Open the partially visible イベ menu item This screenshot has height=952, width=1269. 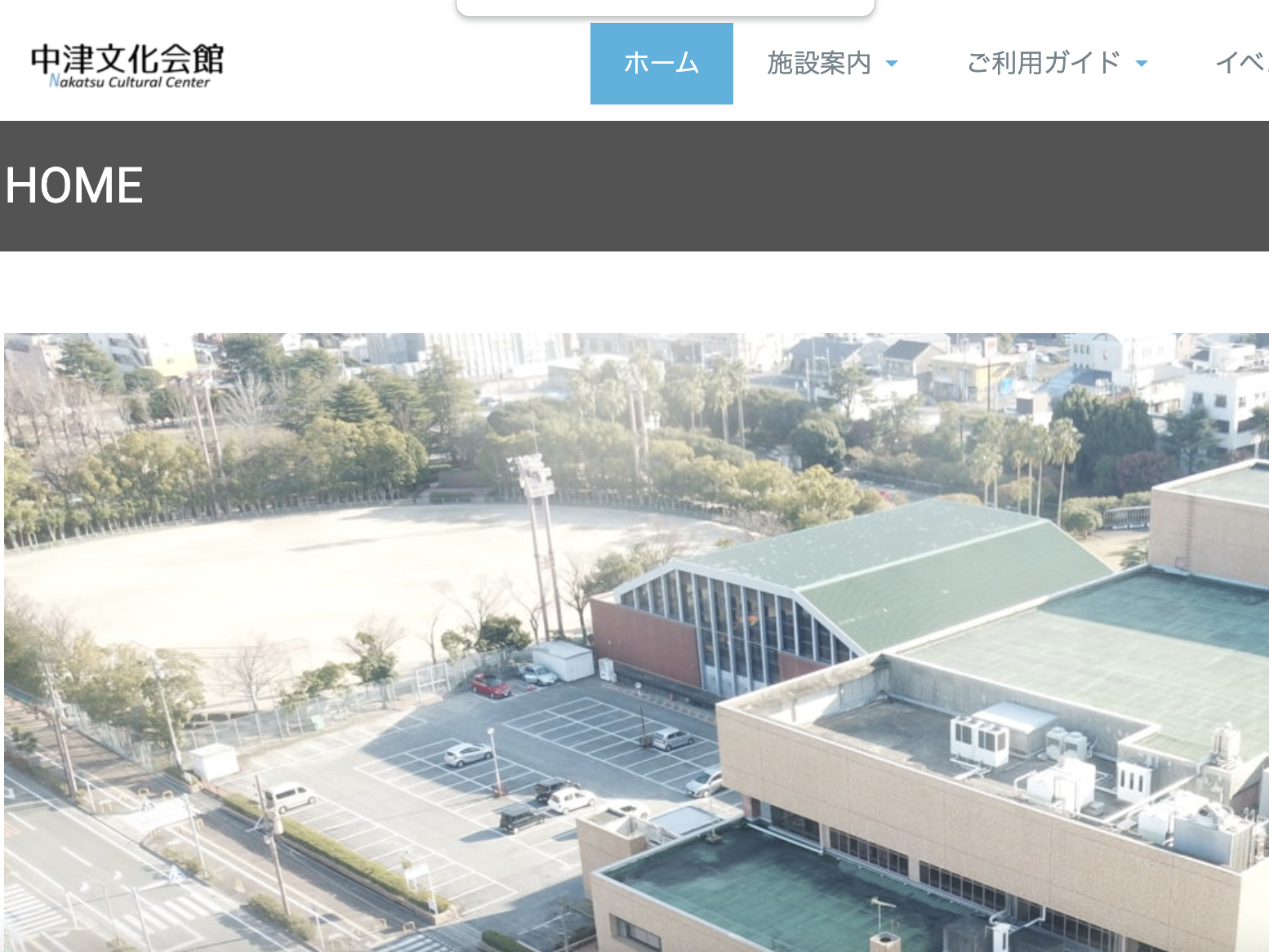(x=1241, y=63)
